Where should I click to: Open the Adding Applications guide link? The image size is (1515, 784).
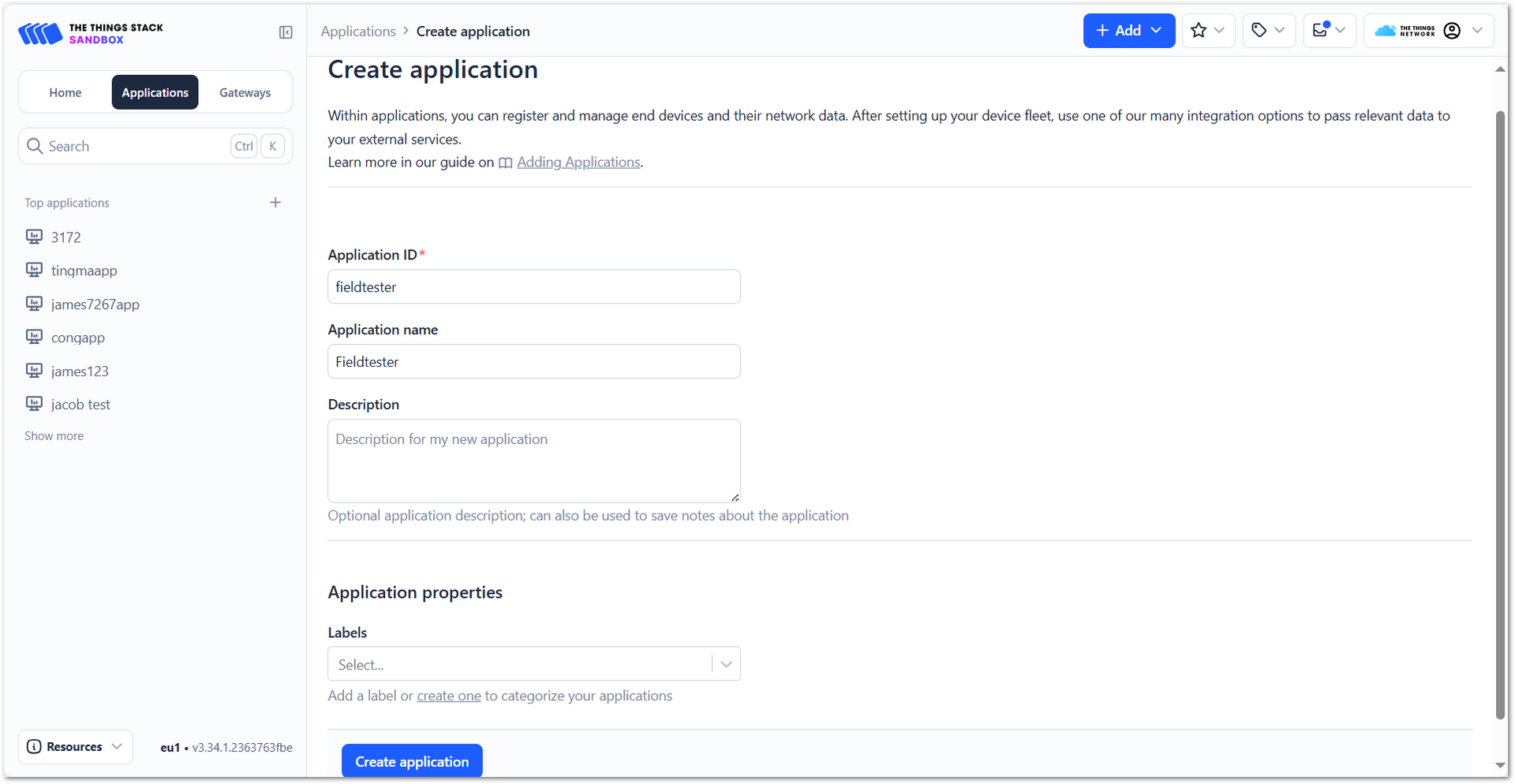click(578, 162)
